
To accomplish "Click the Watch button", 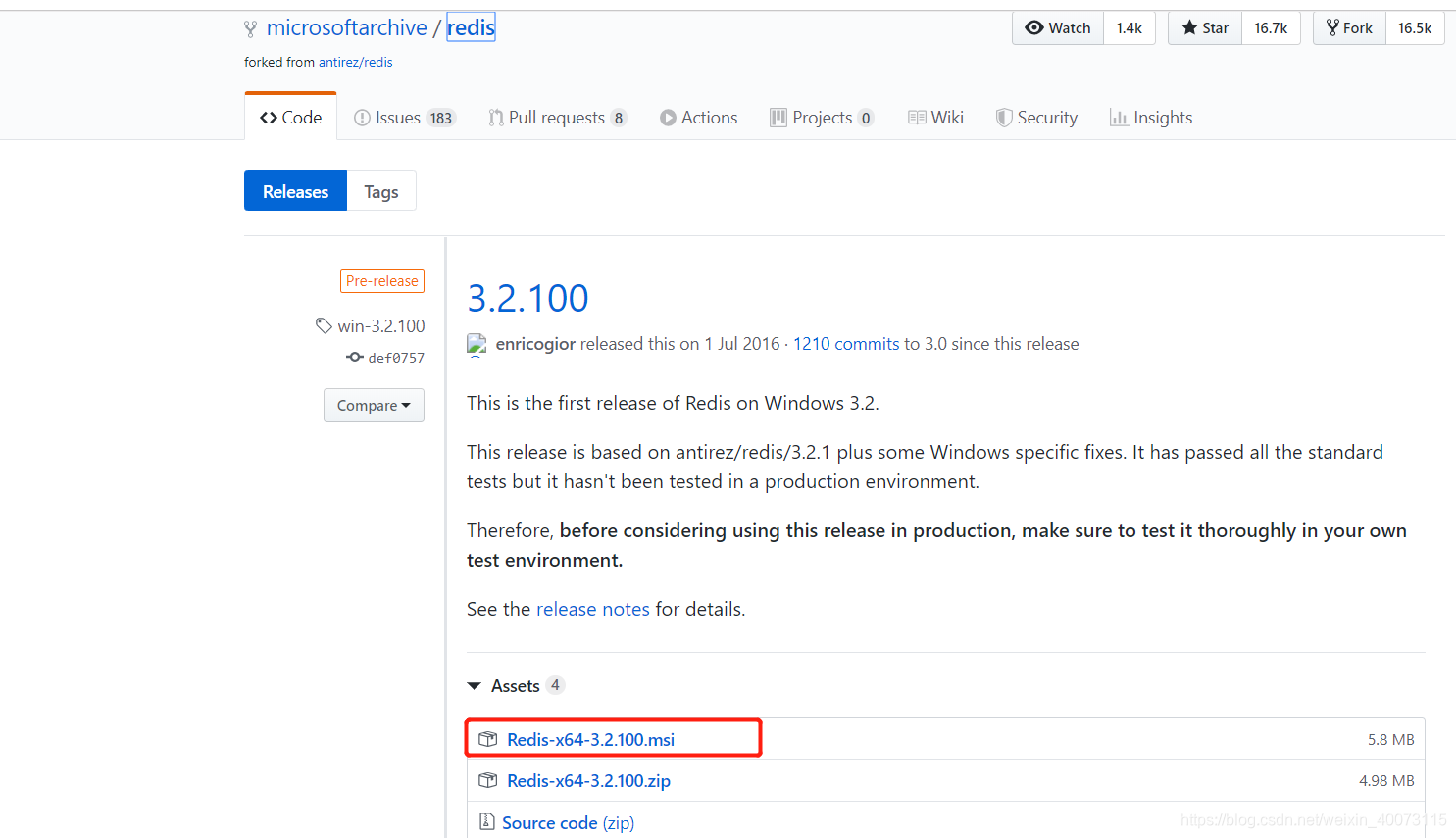I will tap(1058, 28).
